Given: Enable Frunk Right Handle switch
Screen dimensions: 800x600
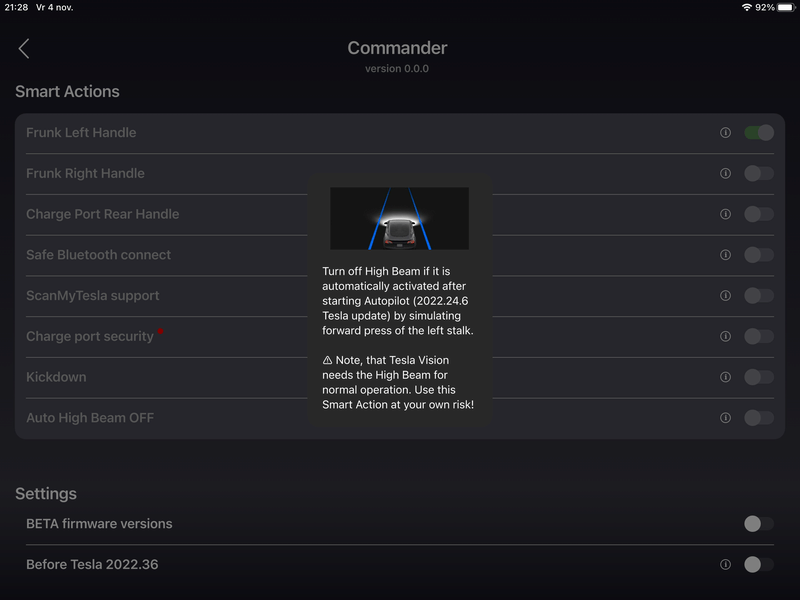Looking at the screenshot, I should tap(759, 173).
